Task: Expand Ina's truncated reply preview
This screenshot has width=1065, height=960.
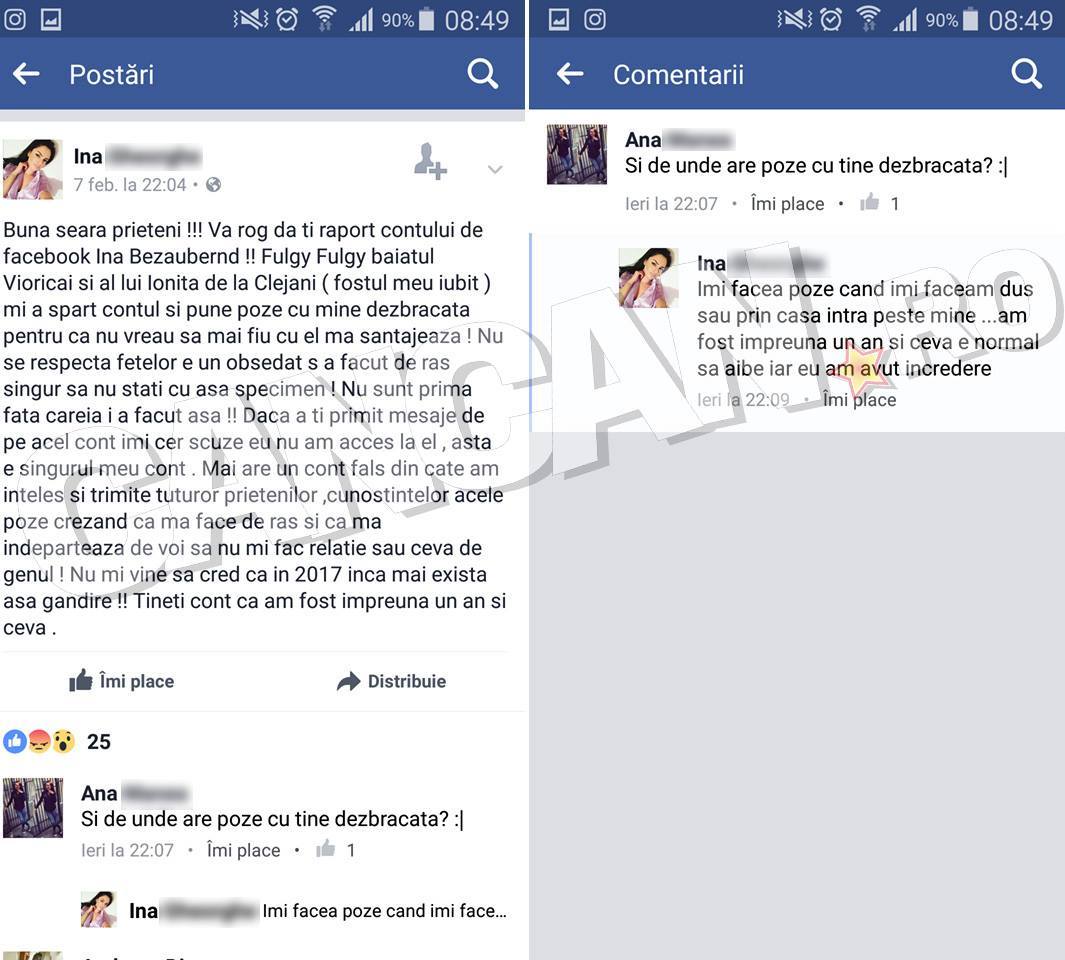Action: pos(384,910)
